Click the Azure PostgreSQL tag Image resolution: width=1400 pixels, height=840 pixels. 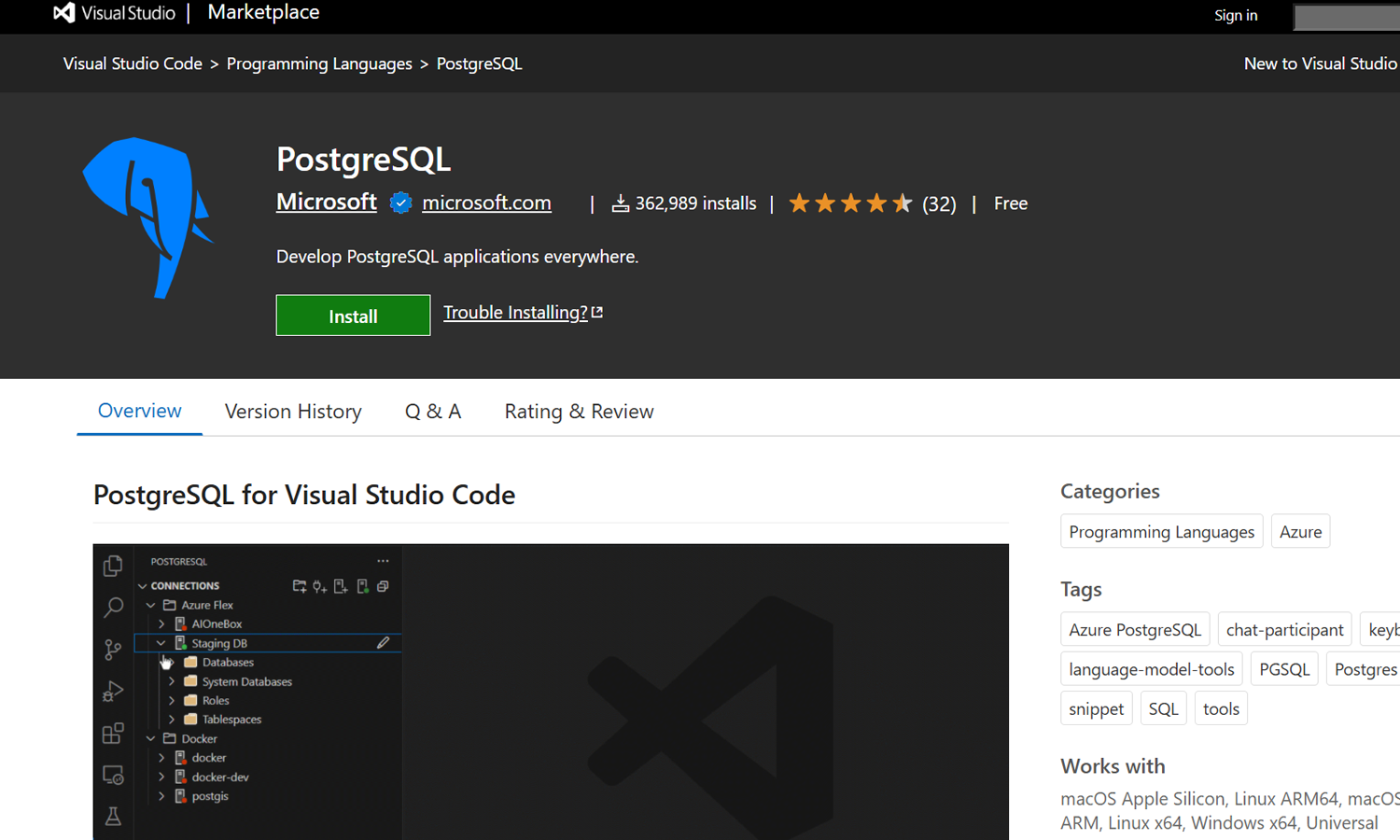click(1135, 630)
